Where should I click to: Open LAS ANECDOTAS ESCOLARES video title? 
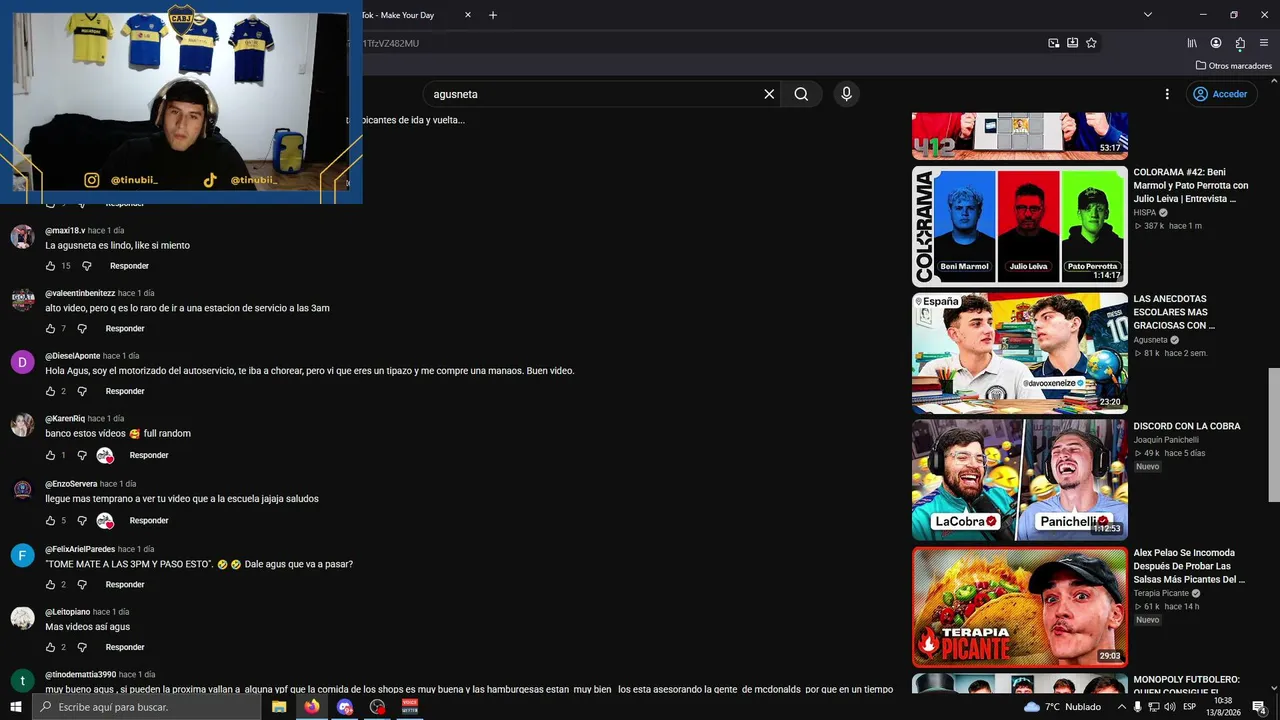(x=1174, y=312)
